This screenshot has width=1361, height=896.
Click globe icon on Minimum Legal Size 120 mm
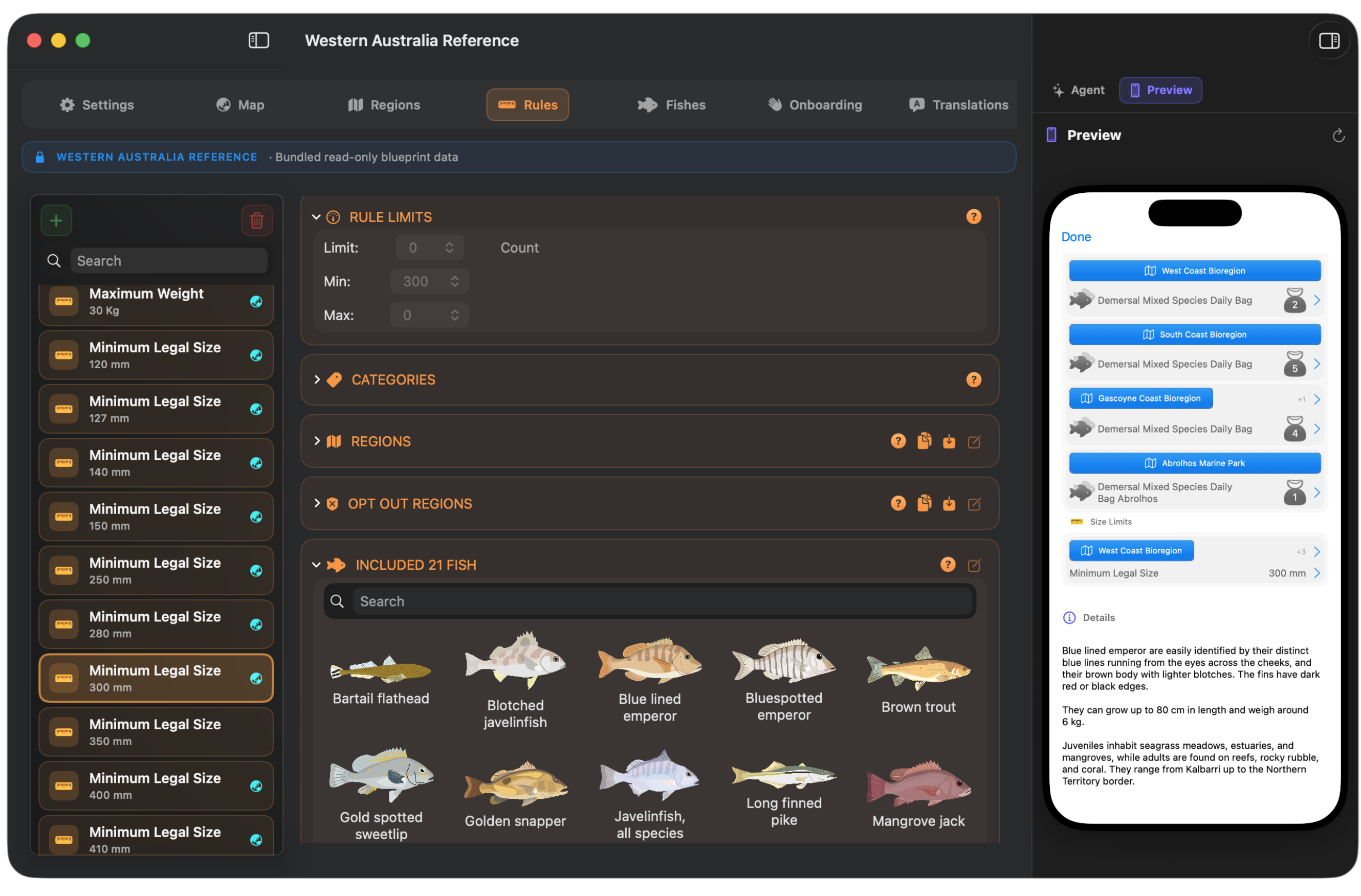click(x=256, y=355)
